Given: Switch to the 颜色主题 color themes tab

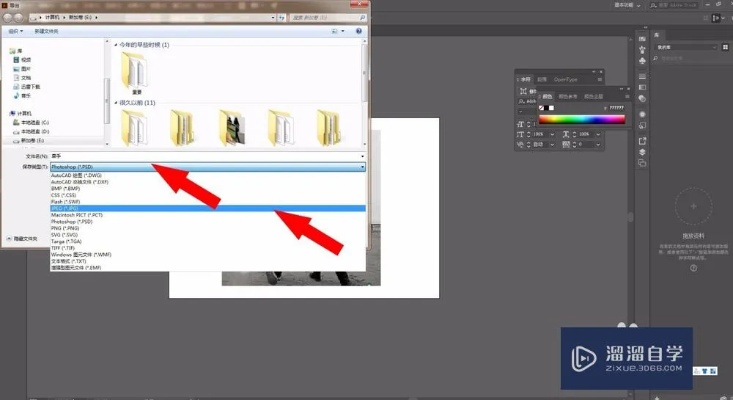Looking at the screenshot, I should pyautogui.click(x=594, y=96).
